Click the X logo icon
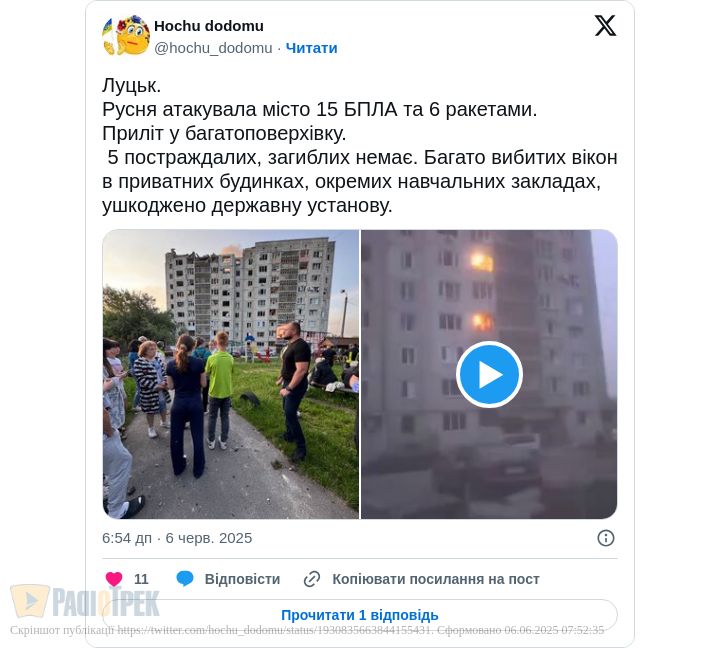720x648 pixels. [x=605, y=25]
